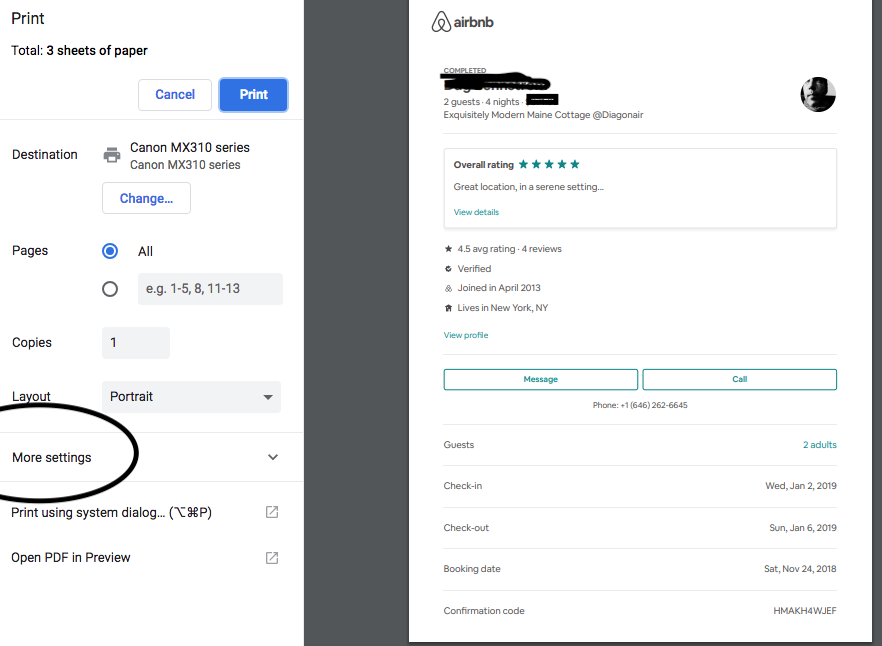Click Change… to pick another printer
882x646 pixels.
[146, 198]
